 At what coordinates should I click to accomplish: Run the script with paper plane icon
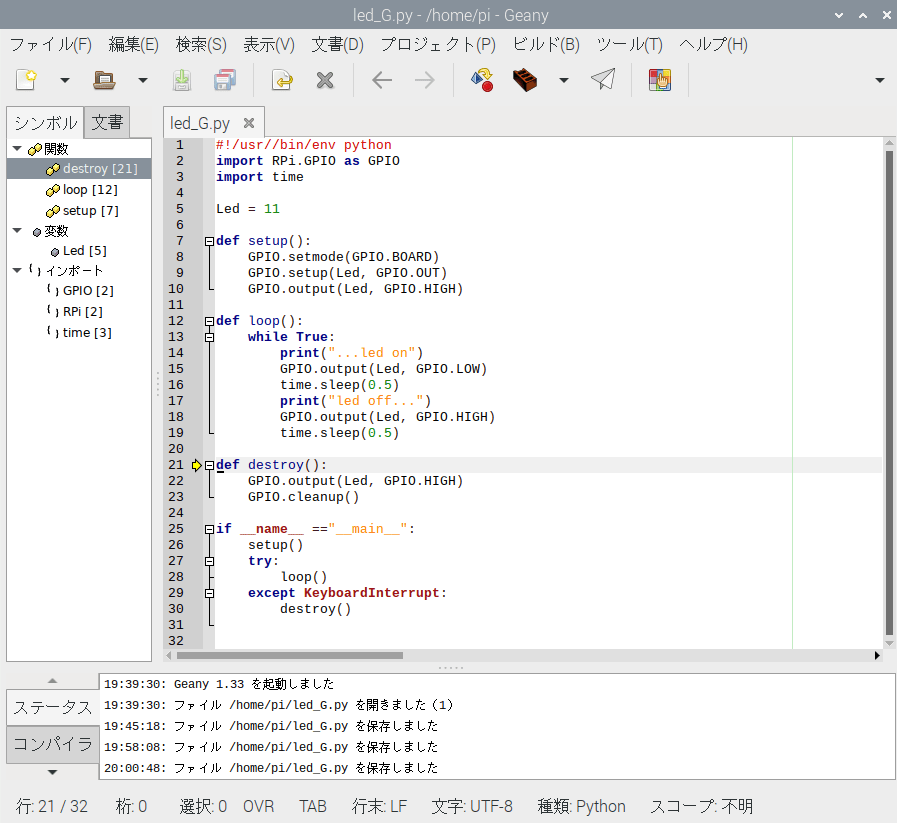tap(603, 79)
